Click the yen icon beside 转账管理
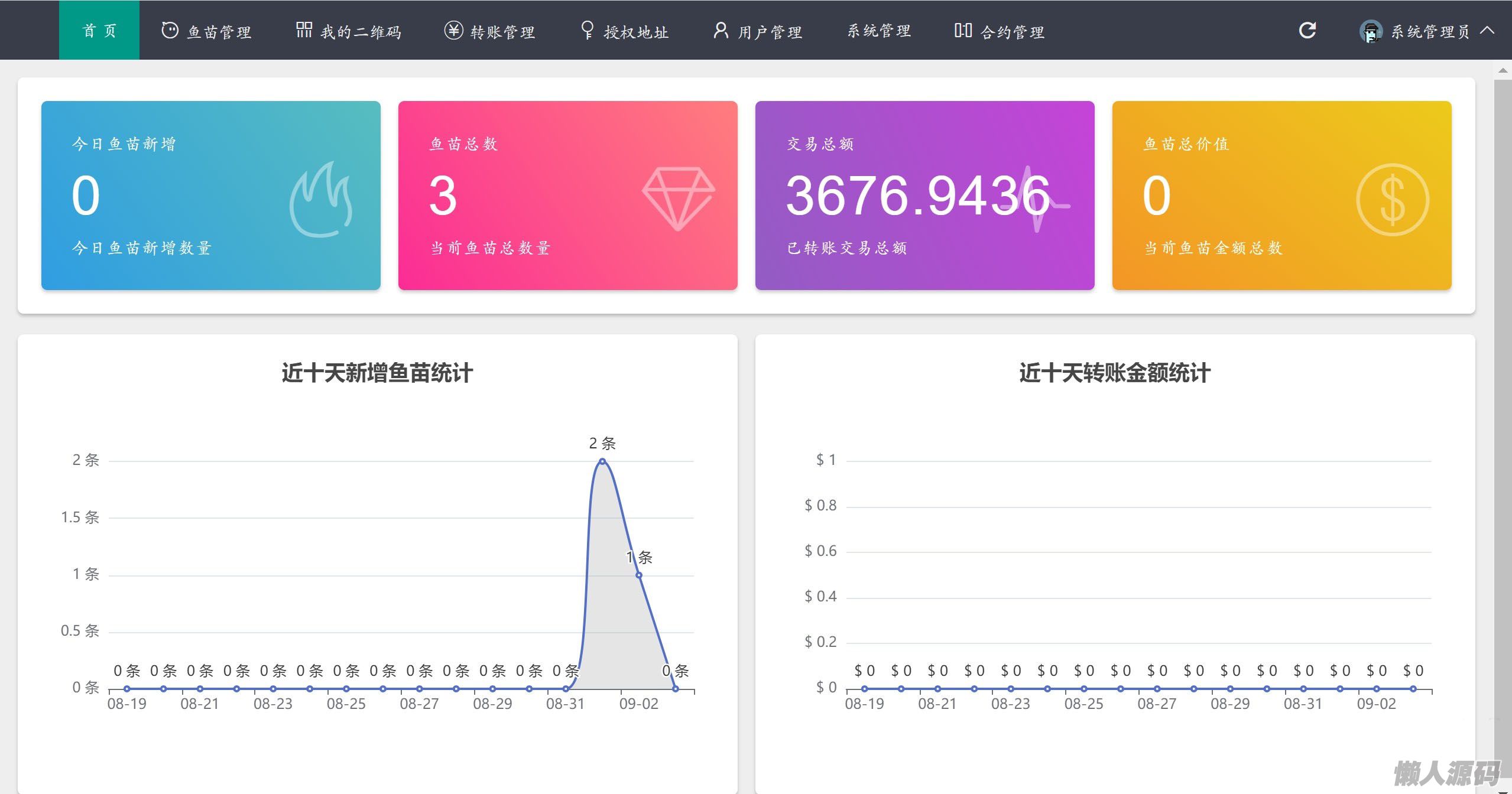 point(453,30)
